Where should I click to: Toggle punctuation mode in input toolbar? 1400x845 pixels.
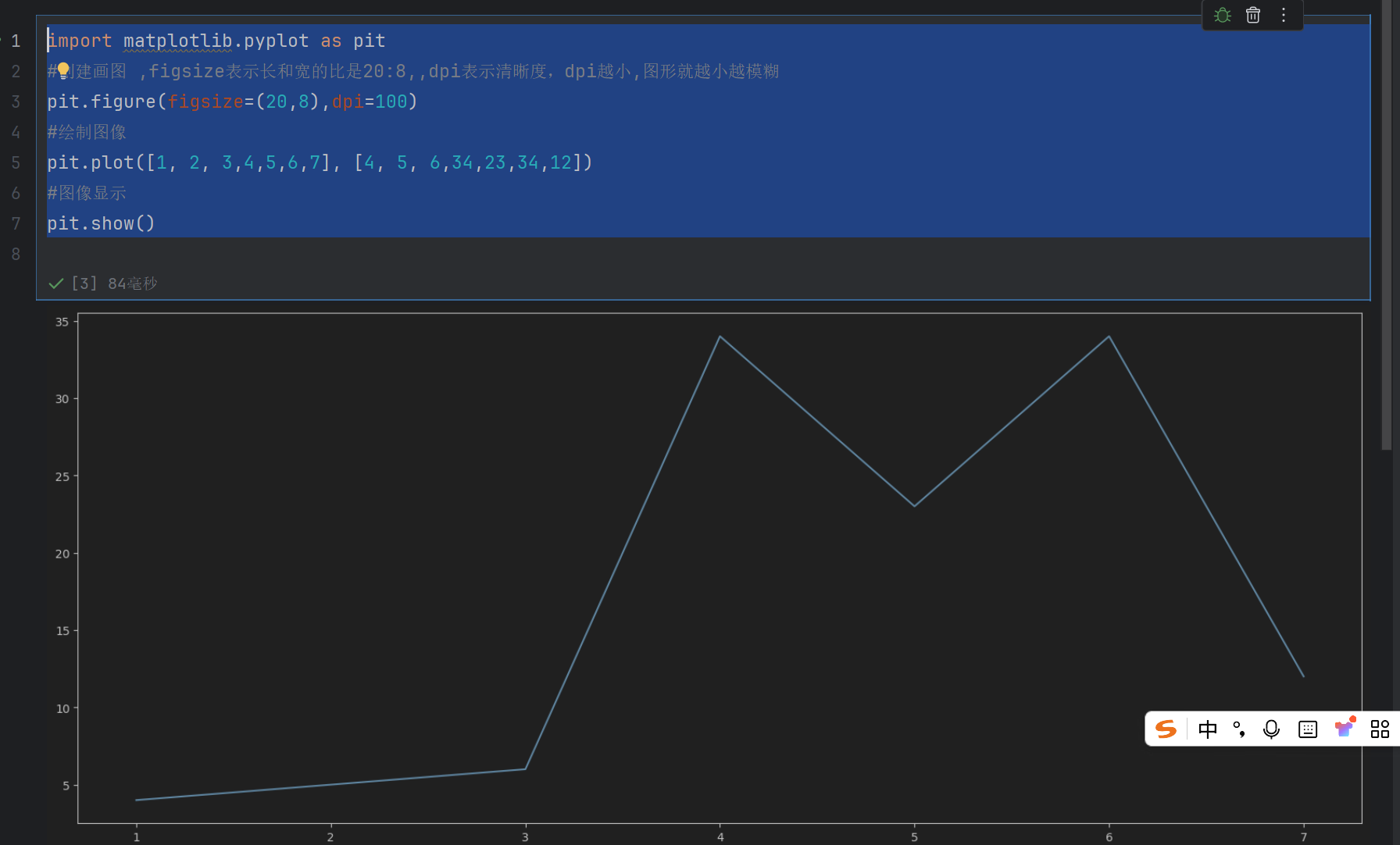tap(1239, 729)
